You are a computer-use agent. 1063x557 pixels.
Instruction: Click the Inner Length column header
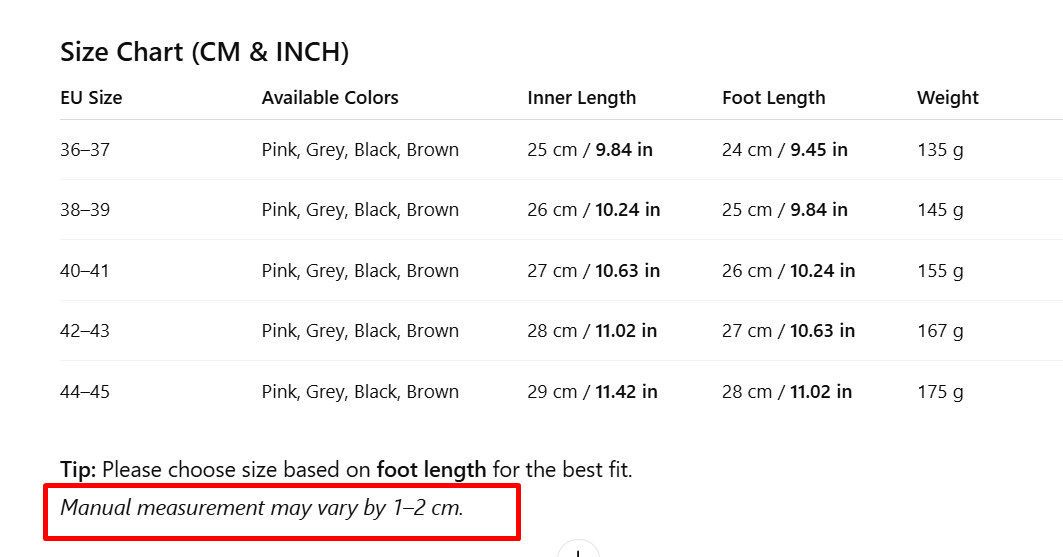point(582,98)
